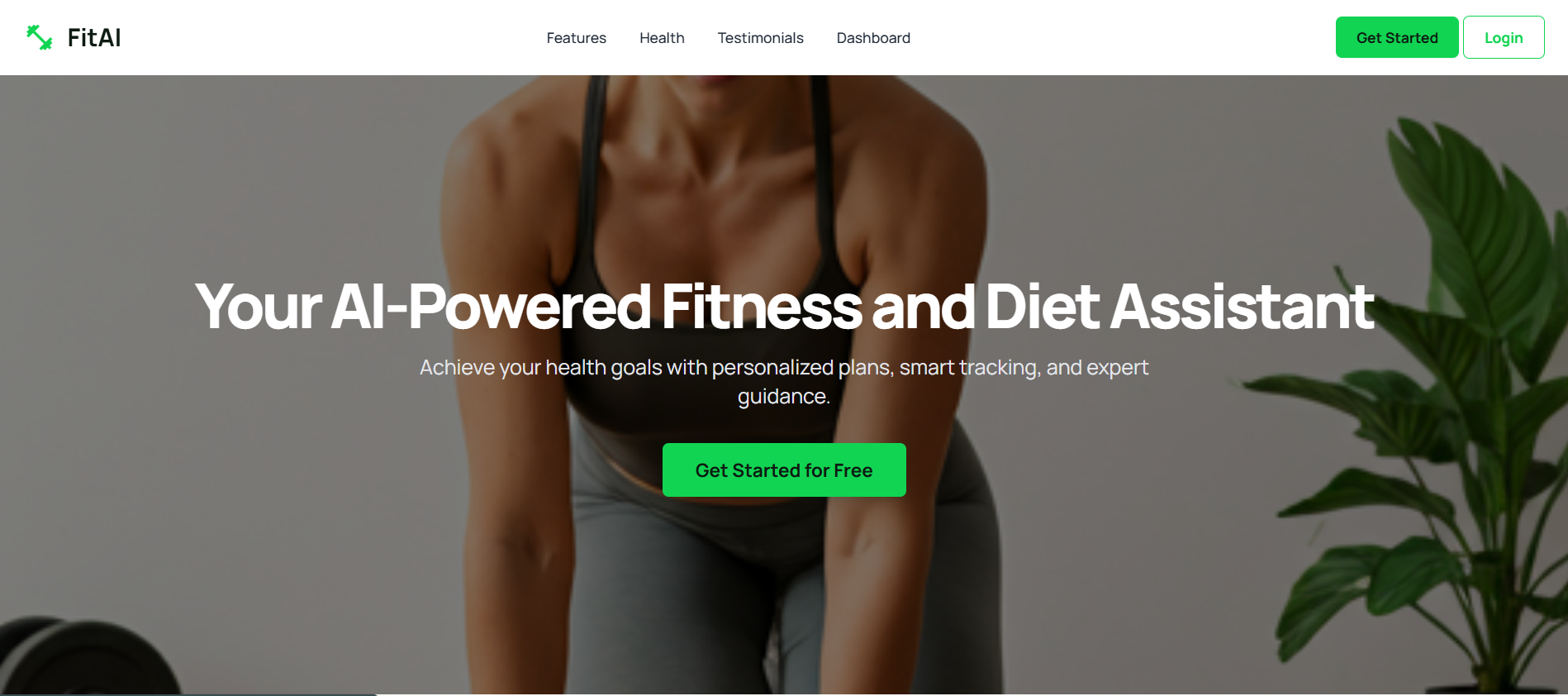This screenshot has height=696, width=1568.
Task: Click the FitAI brand name
Action: [94, 38]
